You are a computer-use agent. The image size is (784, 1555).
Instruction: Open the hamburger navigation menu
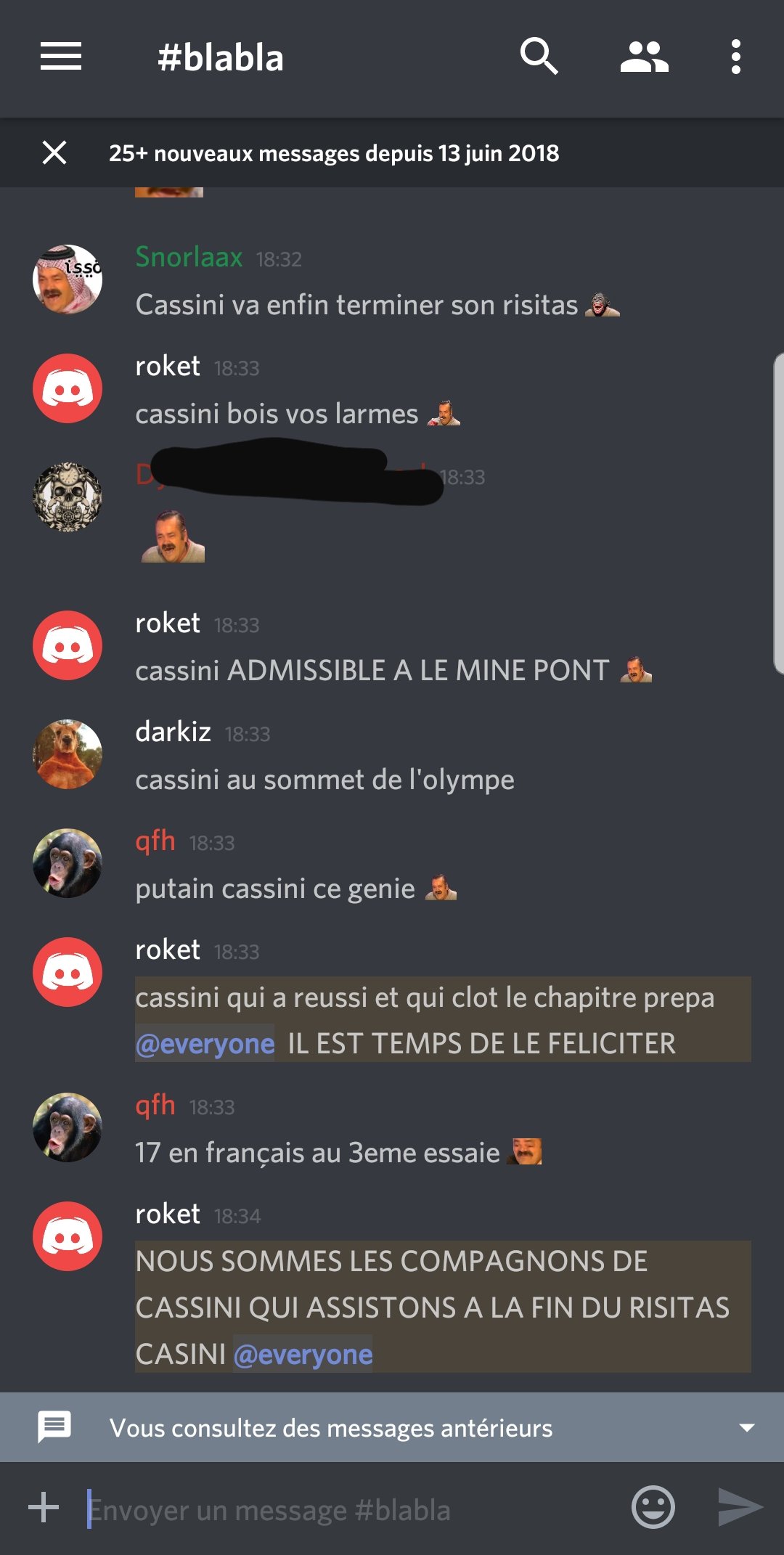61,57
